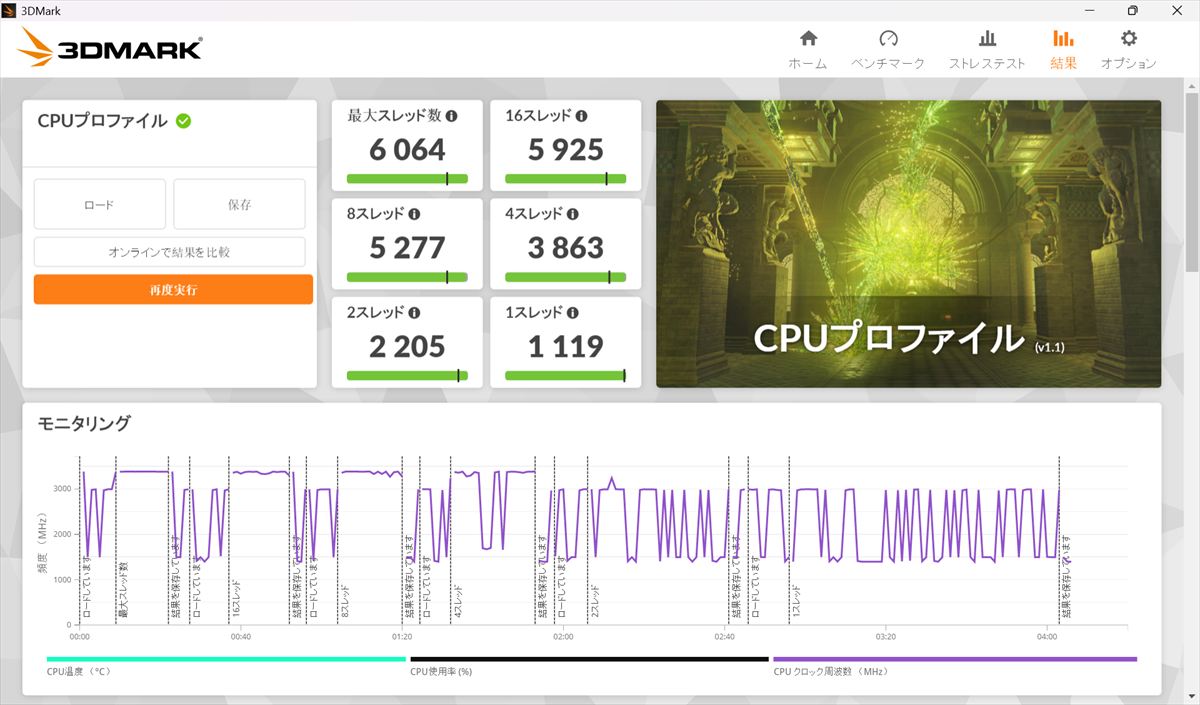
Task: Click info icon next to 16スレッド
Action: pyautogui.click(x=582, y=116)
